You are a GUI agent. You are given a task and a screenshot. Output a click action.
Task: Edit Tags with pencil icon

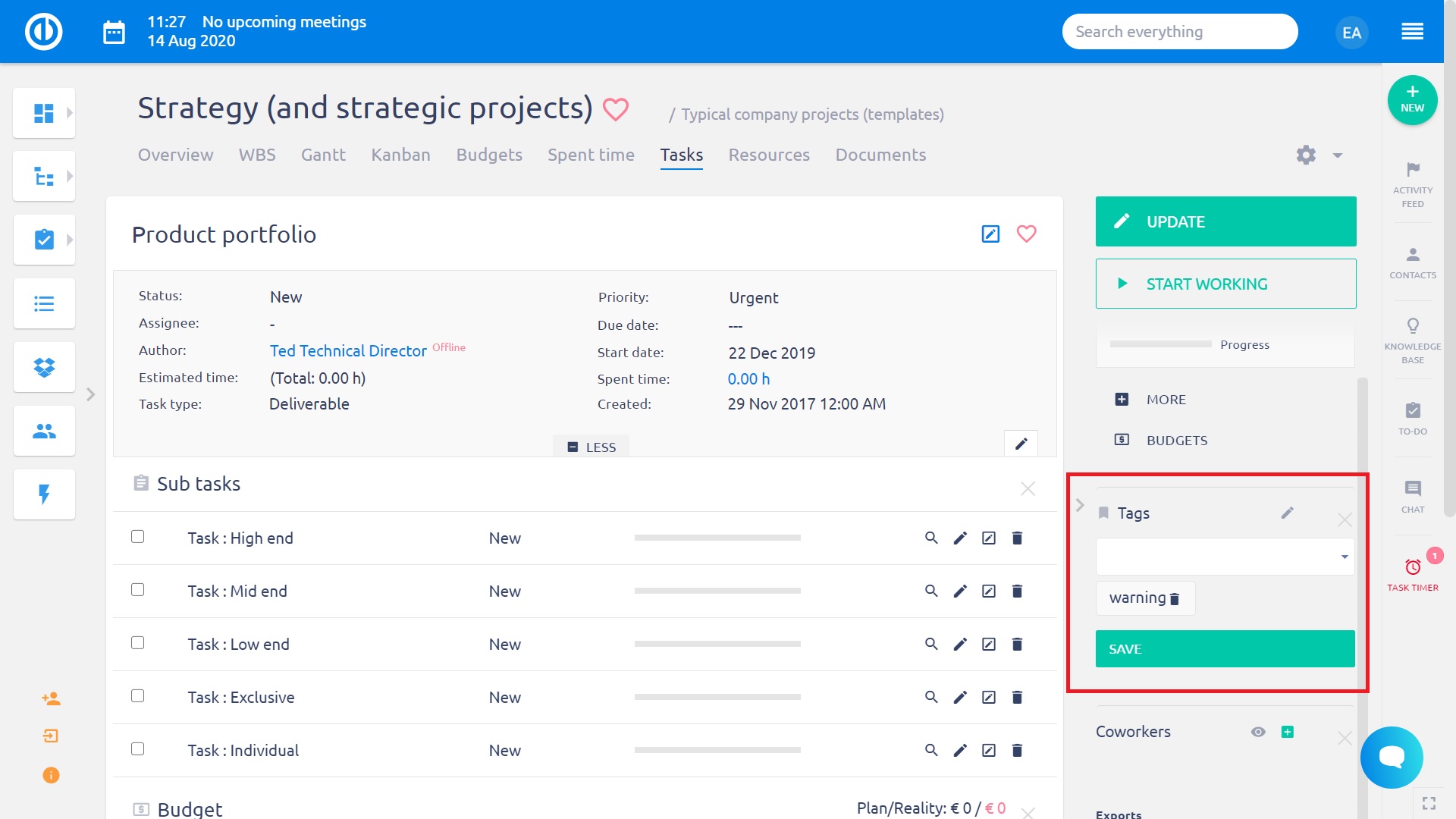coord(1287,513)
